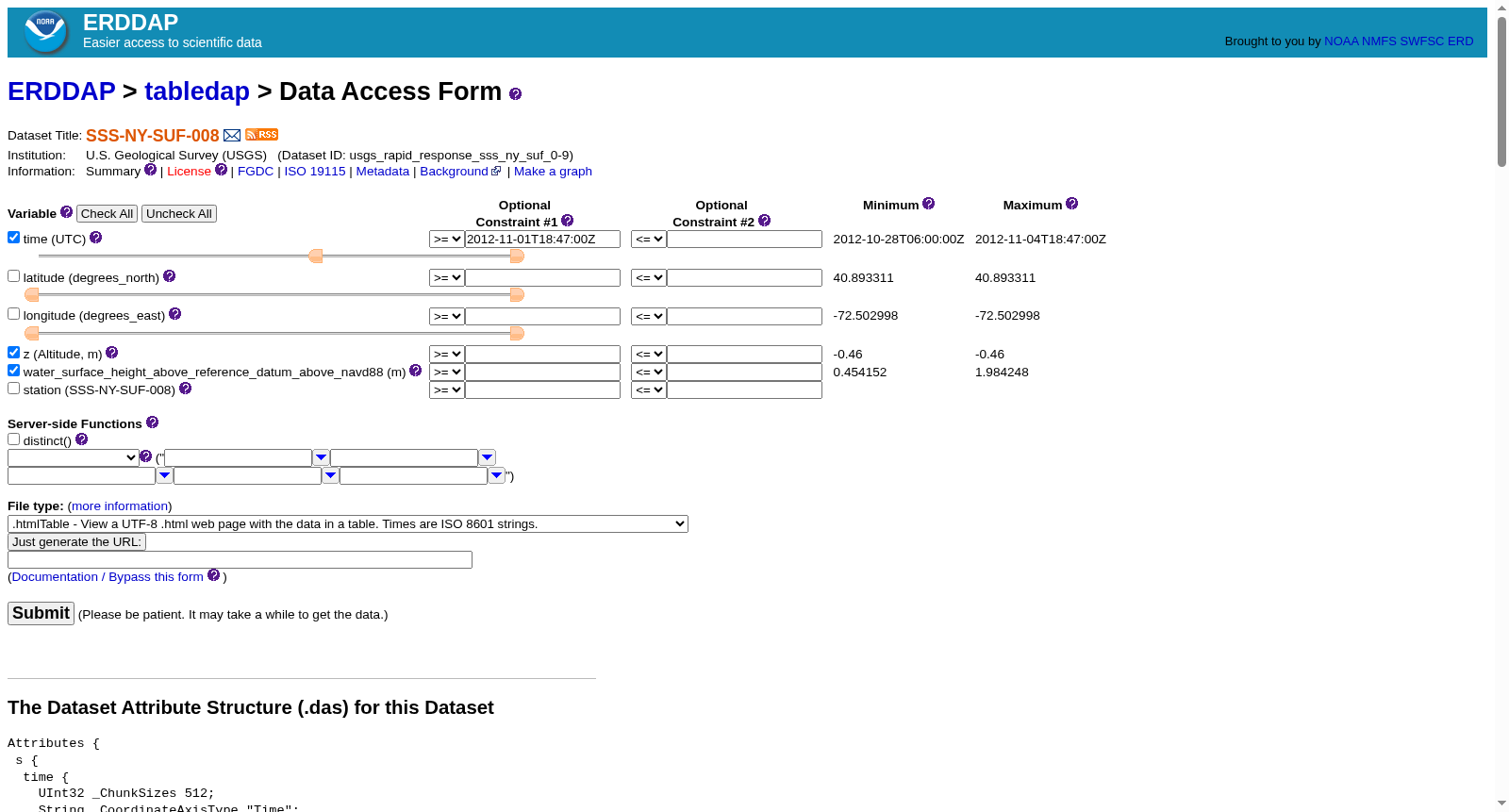Open the server-side function selector dropdown

click(x=73, y=458)
